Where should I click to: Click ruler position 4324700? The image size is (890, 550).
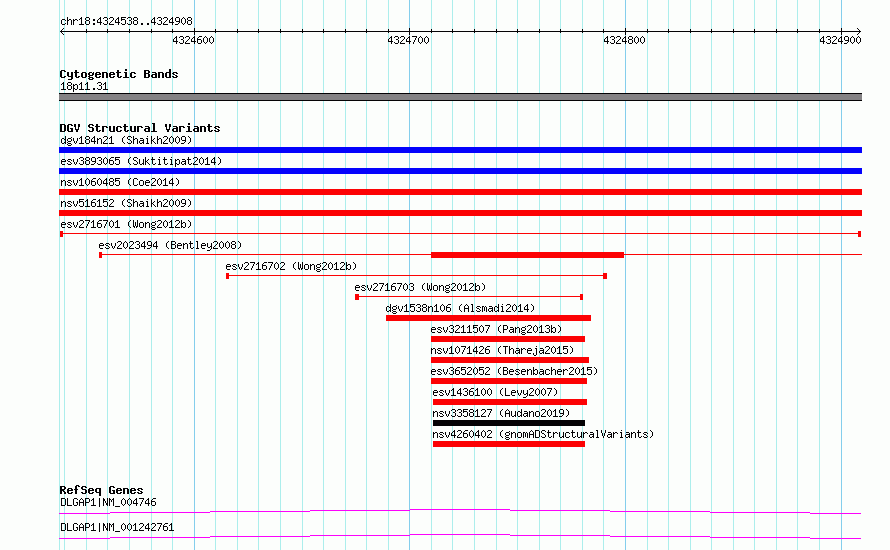click(x=409, y=40)
